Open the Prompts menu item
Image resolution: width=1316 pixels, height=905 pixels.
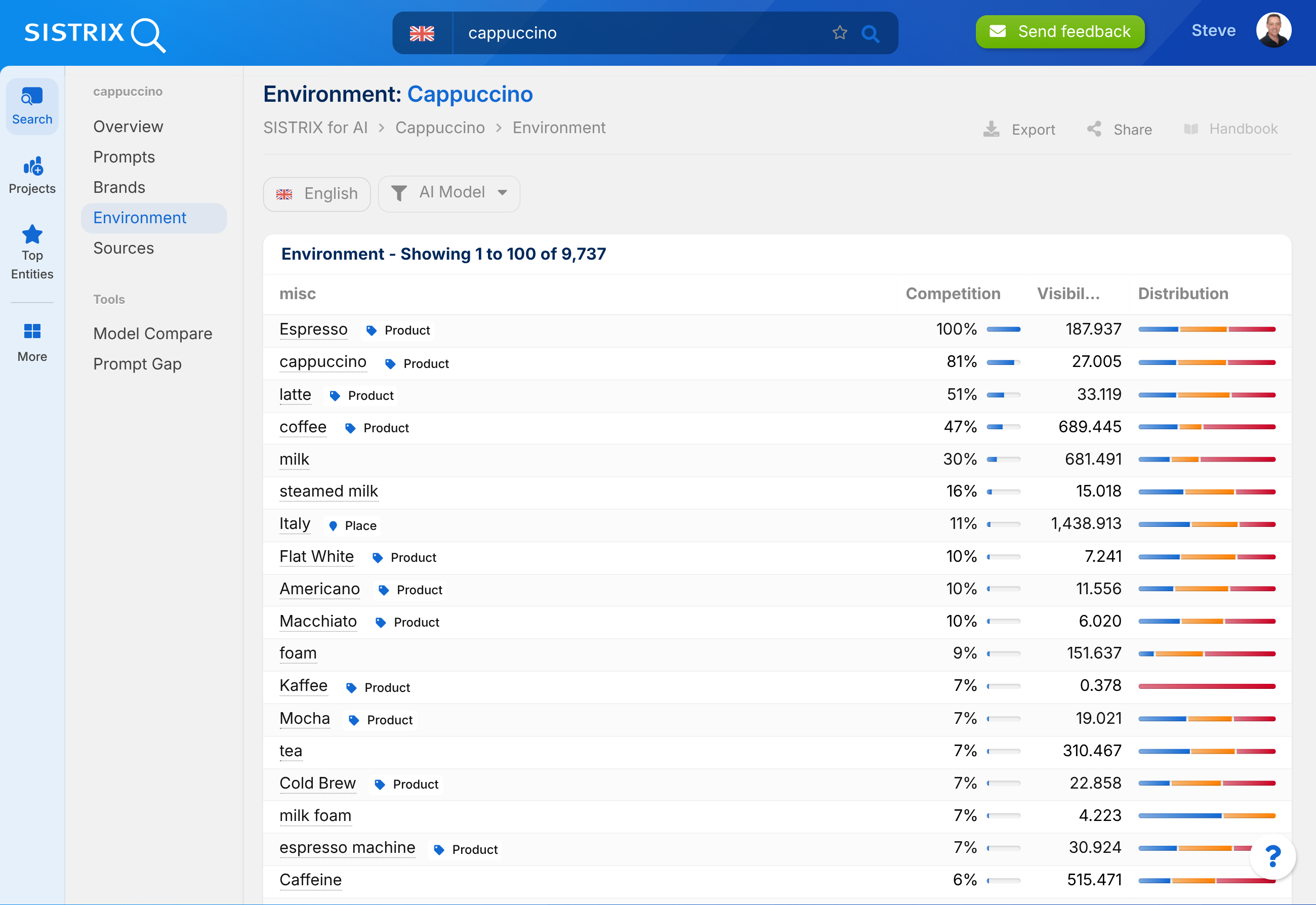tap(124, 157)
